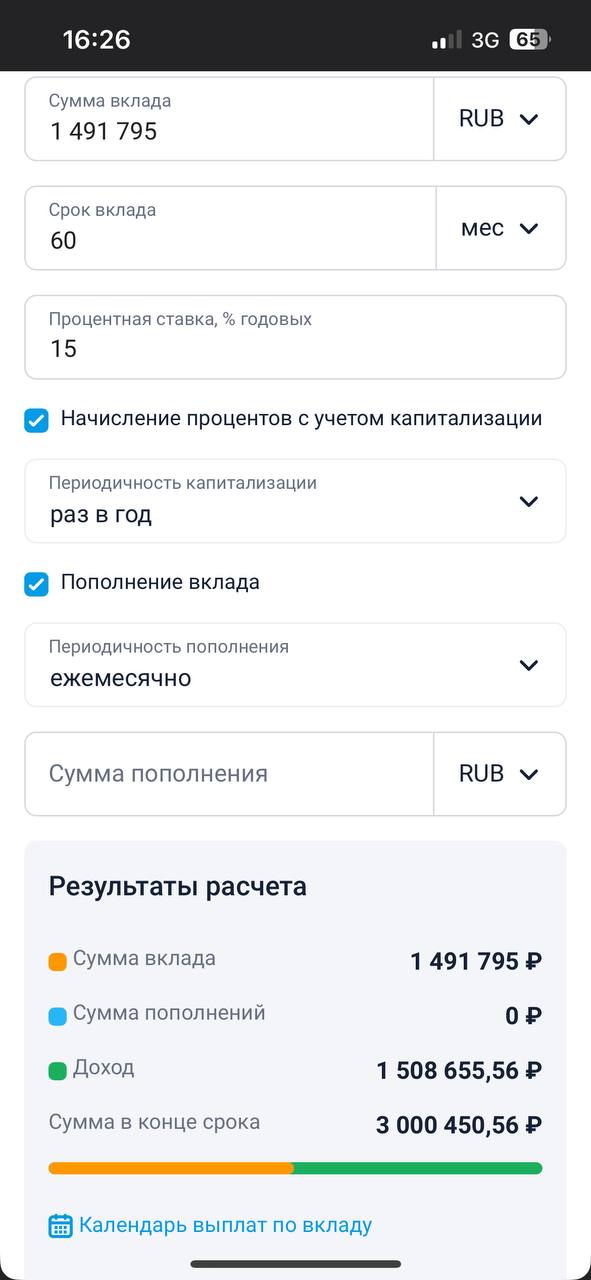Tap the orange deposit amount legend square

58,962
